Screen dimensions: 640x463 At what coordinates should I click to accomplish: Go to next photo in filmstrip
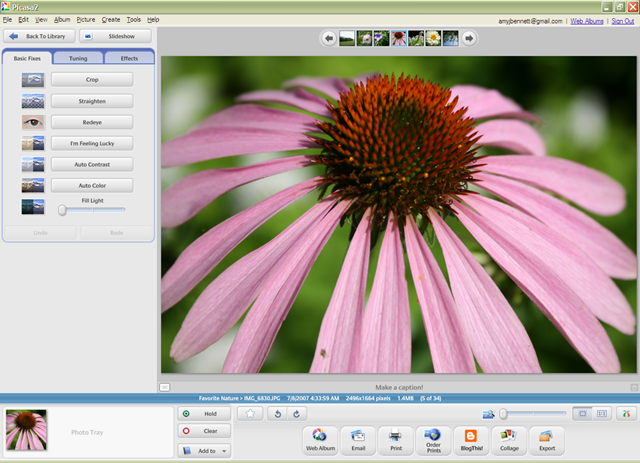(x=469, y=38)
